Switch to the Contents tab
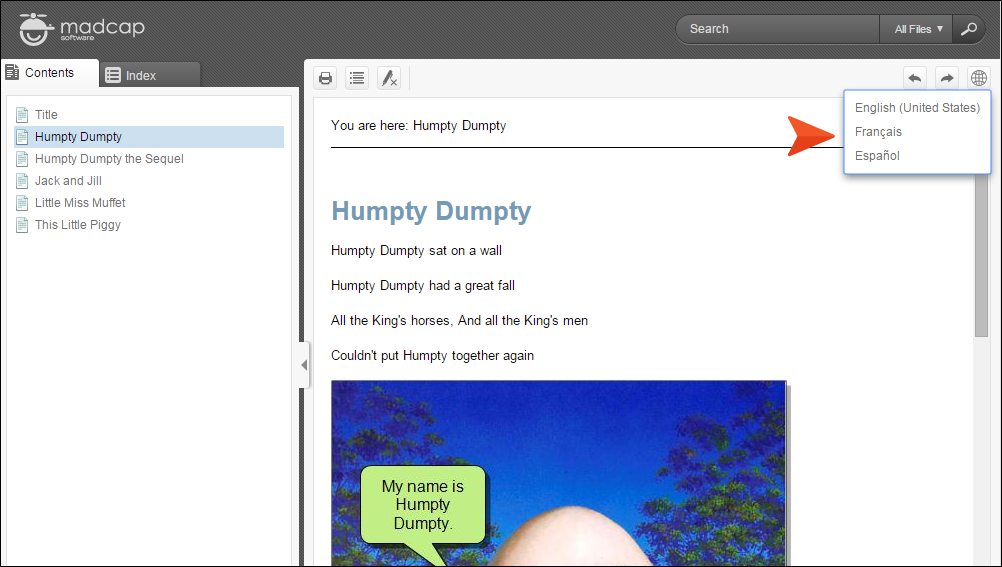This screenshot has width=1002, height=567. (50, 73)
